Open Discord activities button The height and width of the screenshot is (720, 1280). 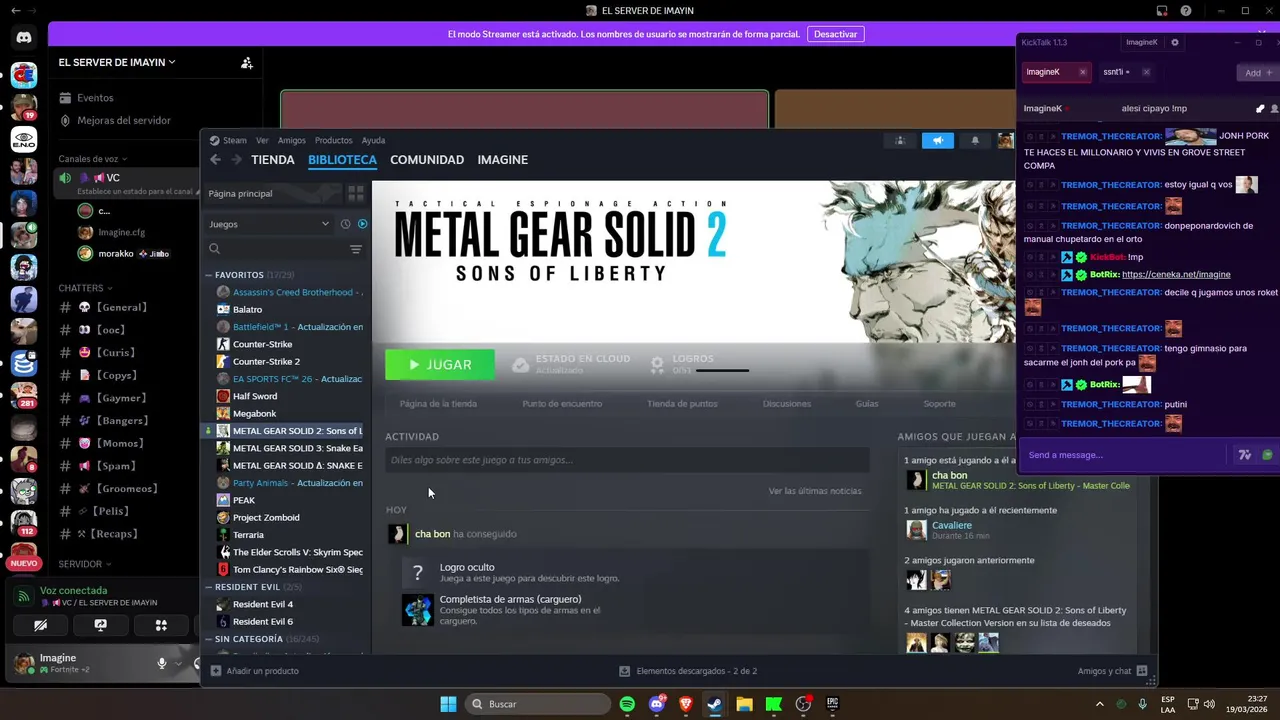tap(160, 625)
